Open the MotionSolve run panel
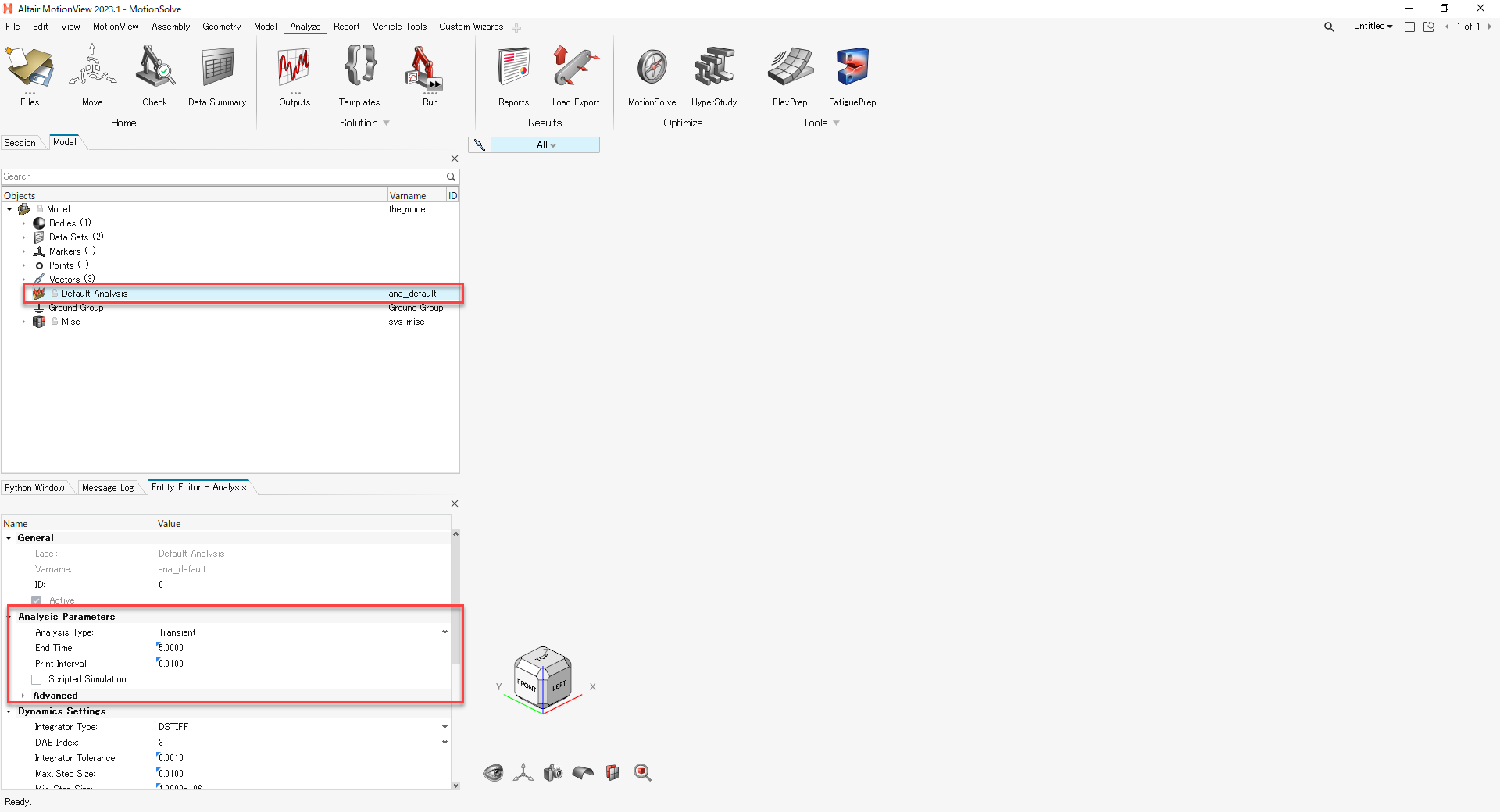 click(x=652, y=76)
